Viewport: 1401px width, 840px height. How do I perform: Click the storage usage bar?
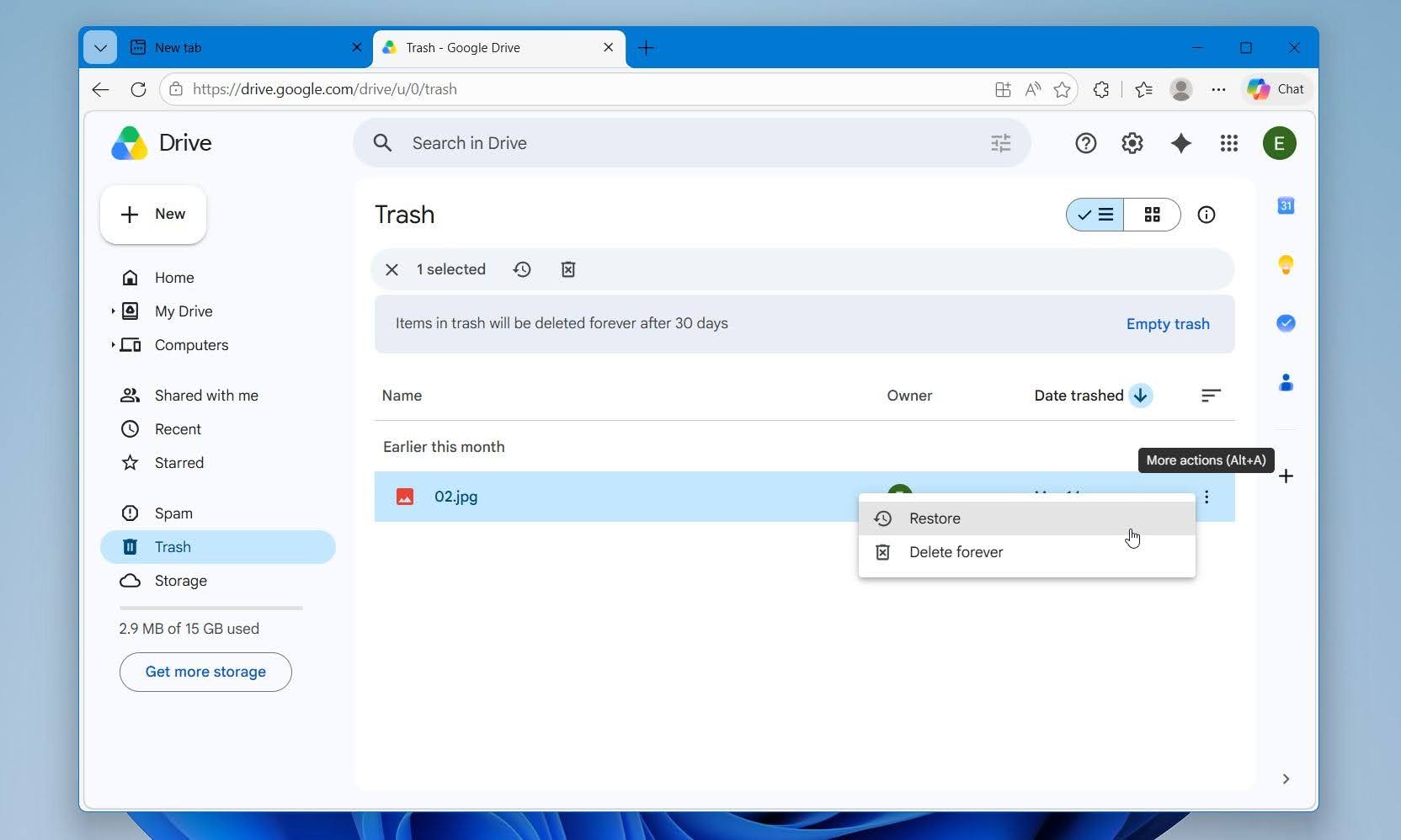[x=210, y=608]
